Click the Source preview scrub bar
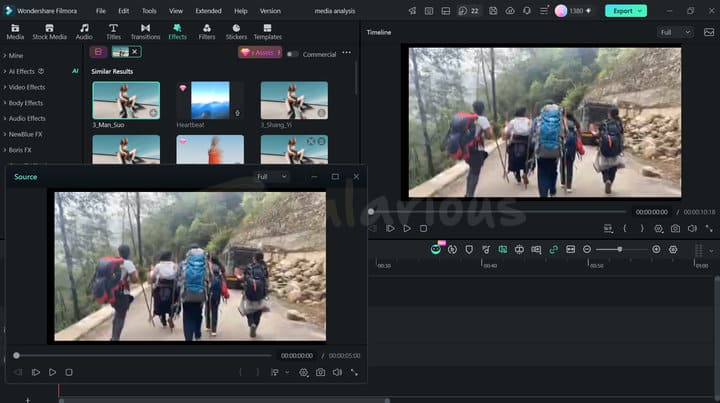 (143, 356)
